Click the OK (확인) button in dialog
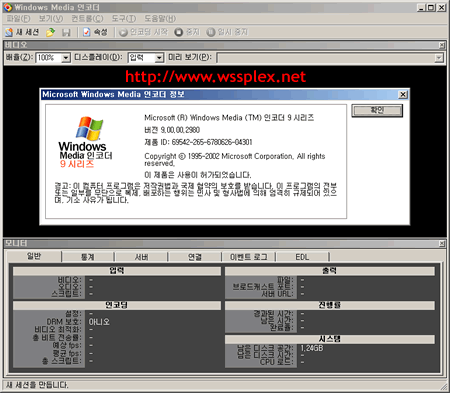The width and height of the screenshot is (450, 393). (377, 111)
